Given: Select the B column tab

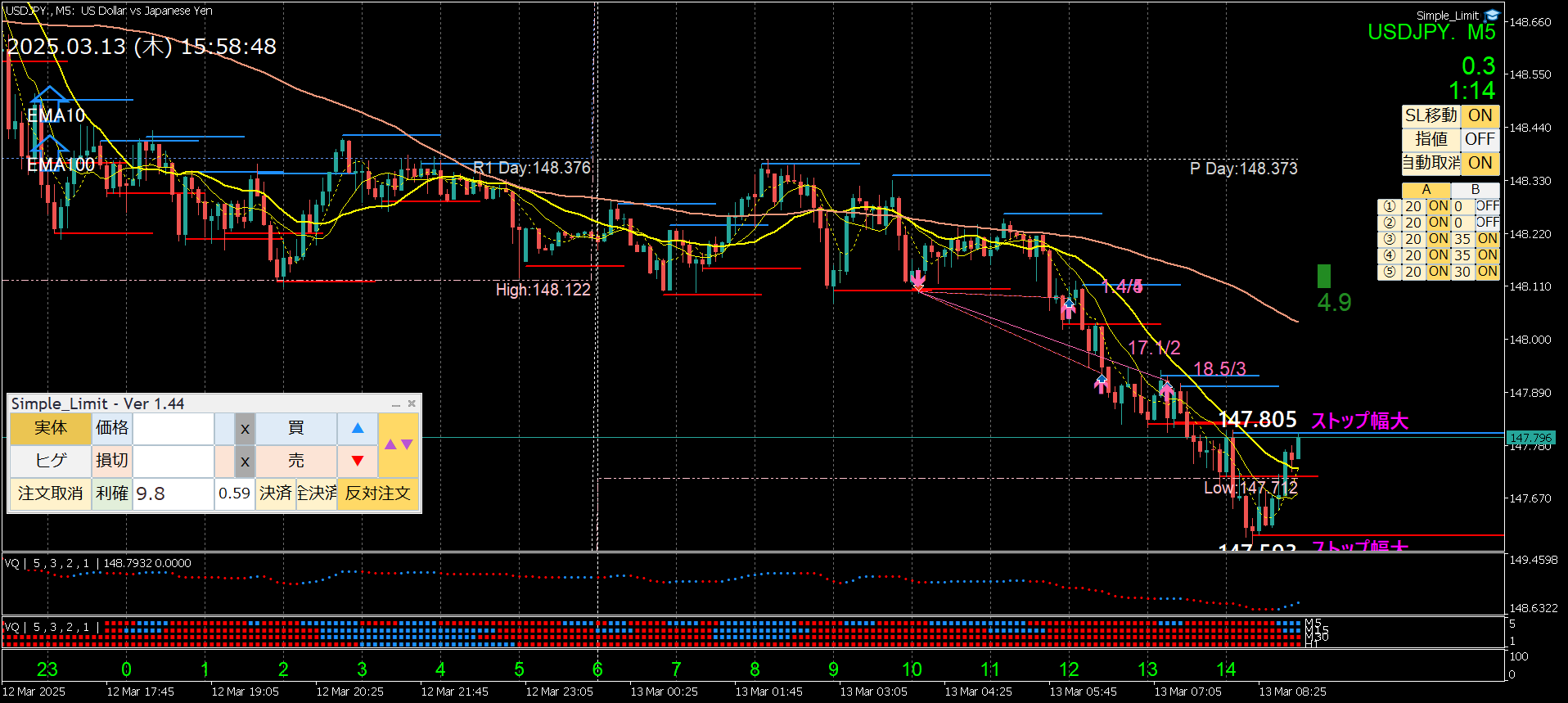Looking at the screenshot, I should pos(1475,190).
